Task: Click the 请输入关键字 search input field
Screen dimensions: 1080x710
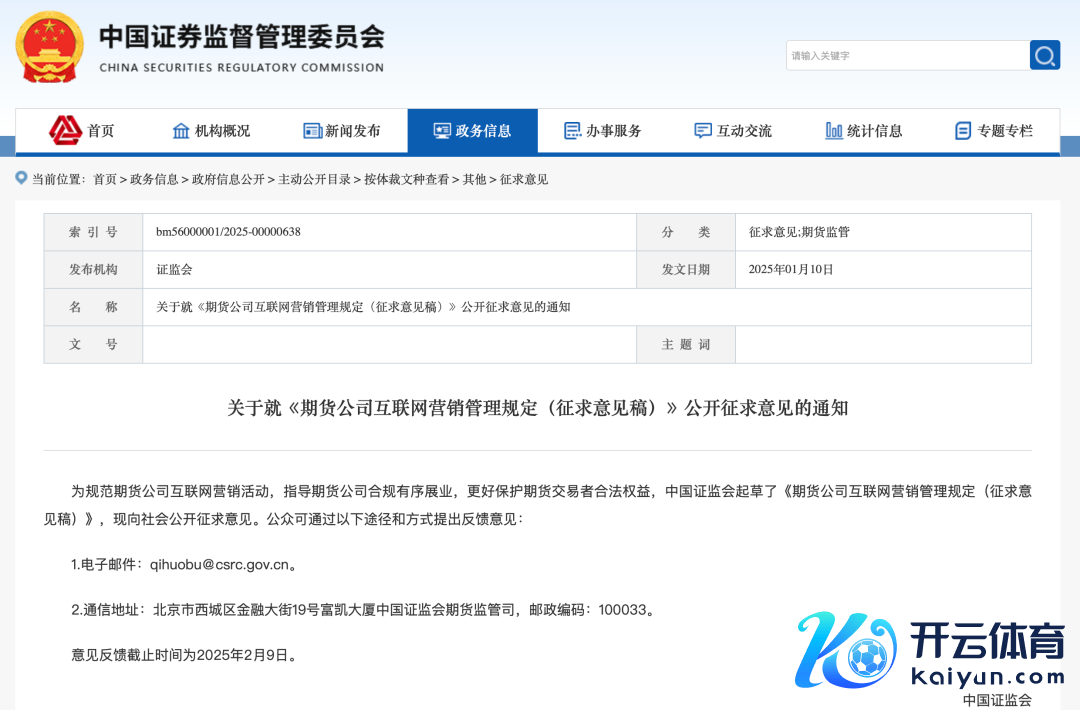Action: click(x=906, y=56)
